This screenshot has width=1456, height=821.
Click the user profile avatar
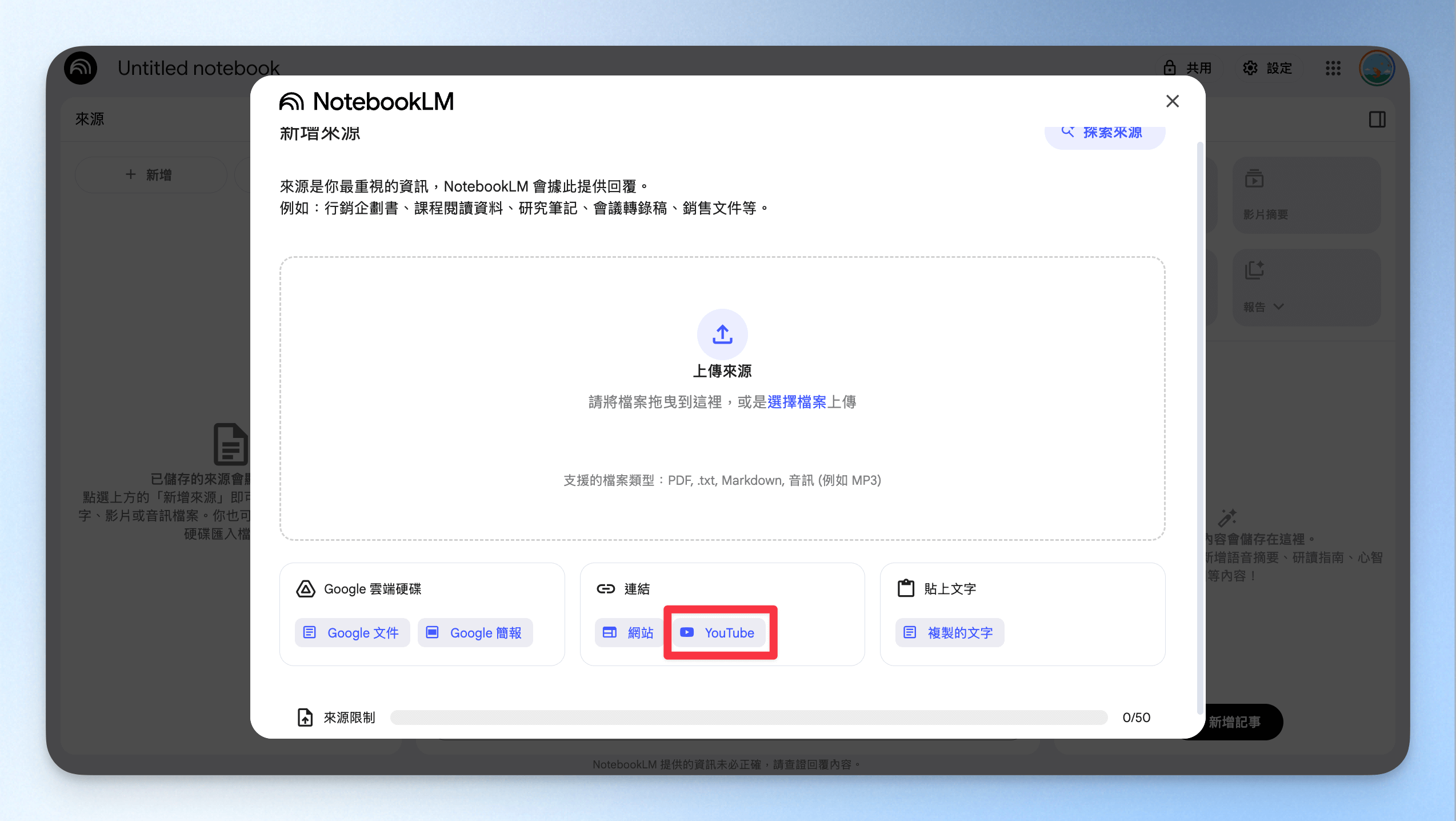[1377, 69]
